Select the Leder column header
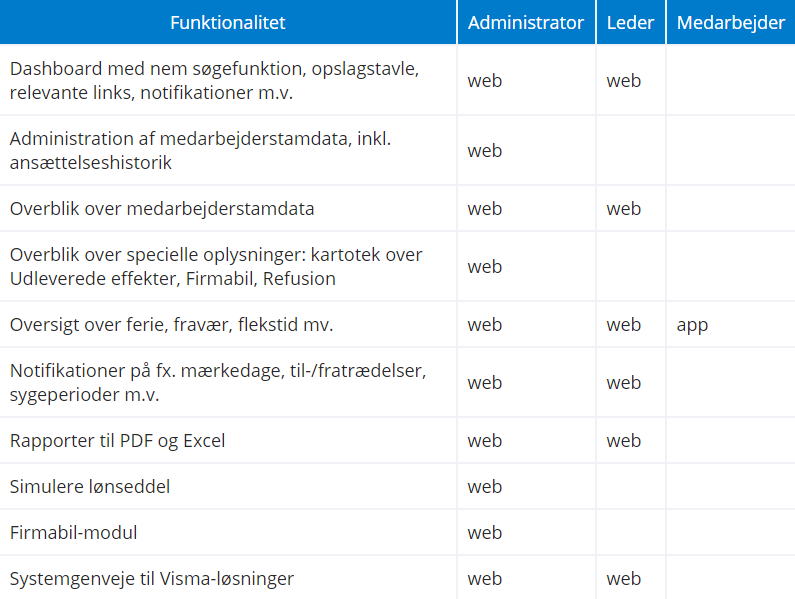 pyautogui.click(x=630, y=22)
